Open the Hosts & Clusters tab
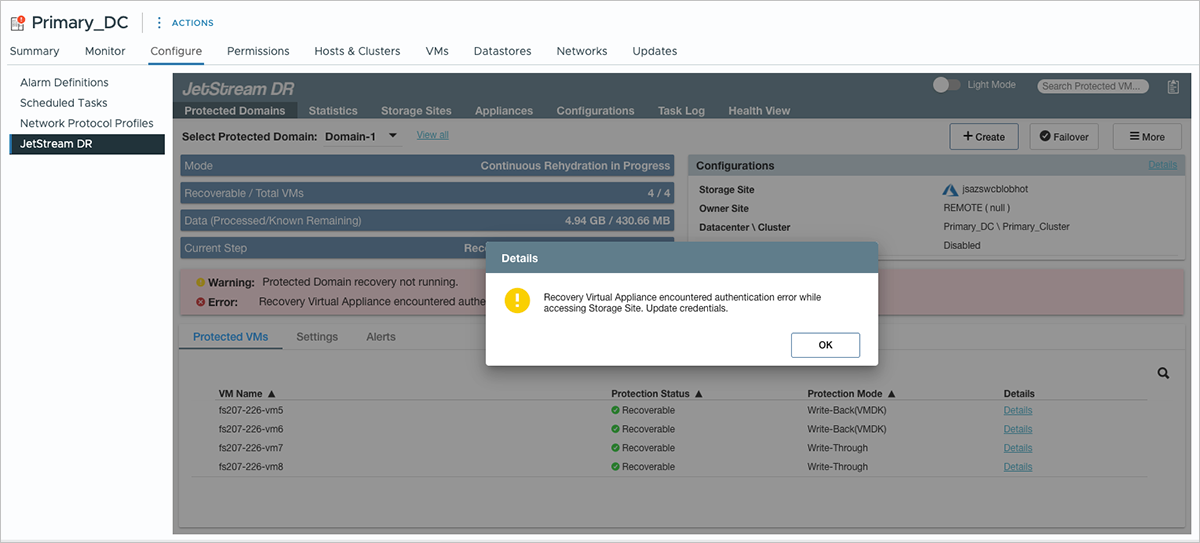The height and width of the screenshot is (543, 1200). click(357, 51)
